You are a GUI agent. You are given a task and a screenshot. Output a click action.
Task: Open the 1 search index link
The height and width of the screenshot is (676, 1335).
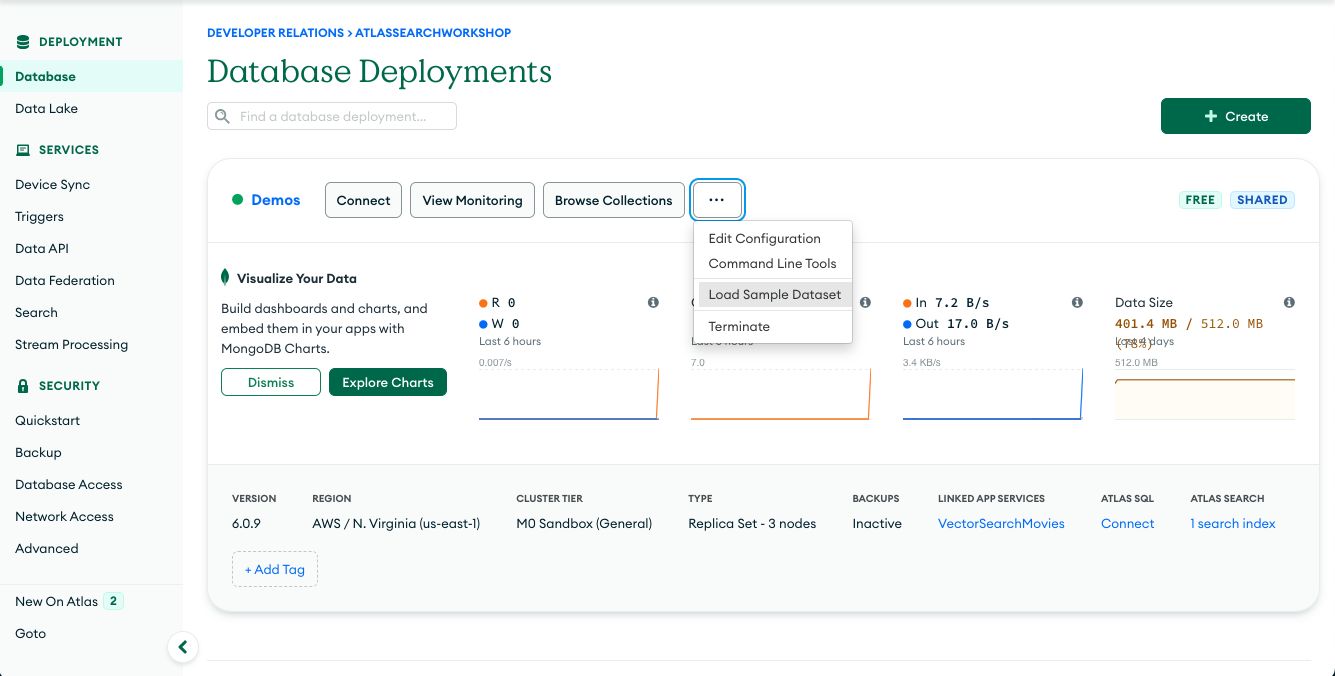tap(1233, 524)
